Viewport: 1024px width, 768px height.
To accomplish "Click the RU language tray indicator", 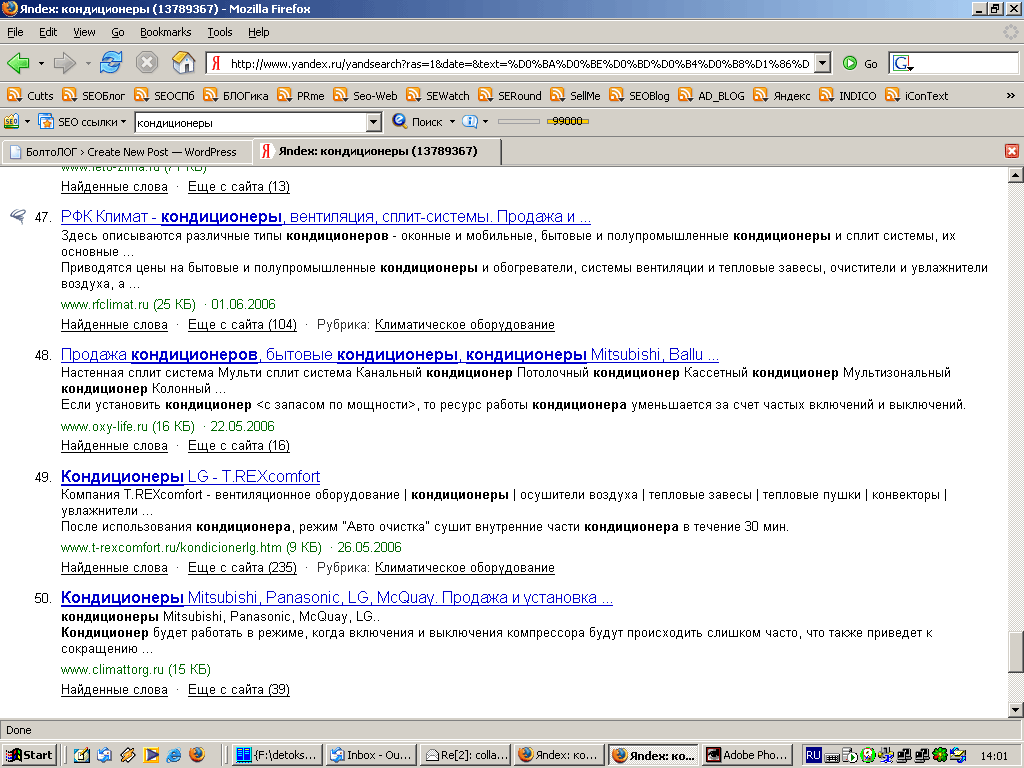I will point(813,755).
